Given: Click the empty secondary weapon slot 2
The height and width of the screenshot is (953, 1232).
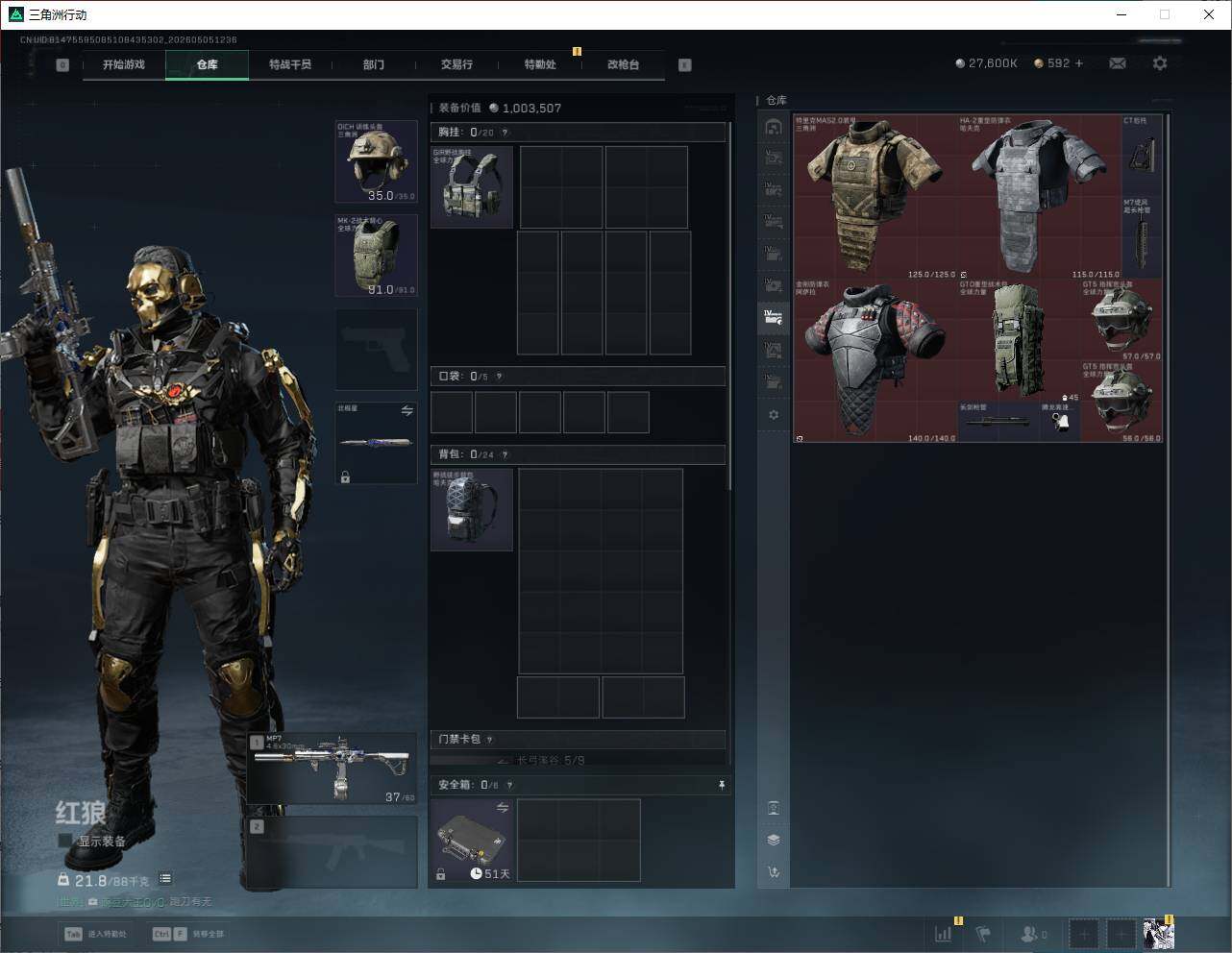Looking at the screenshot, I should (x=333, y=853).
